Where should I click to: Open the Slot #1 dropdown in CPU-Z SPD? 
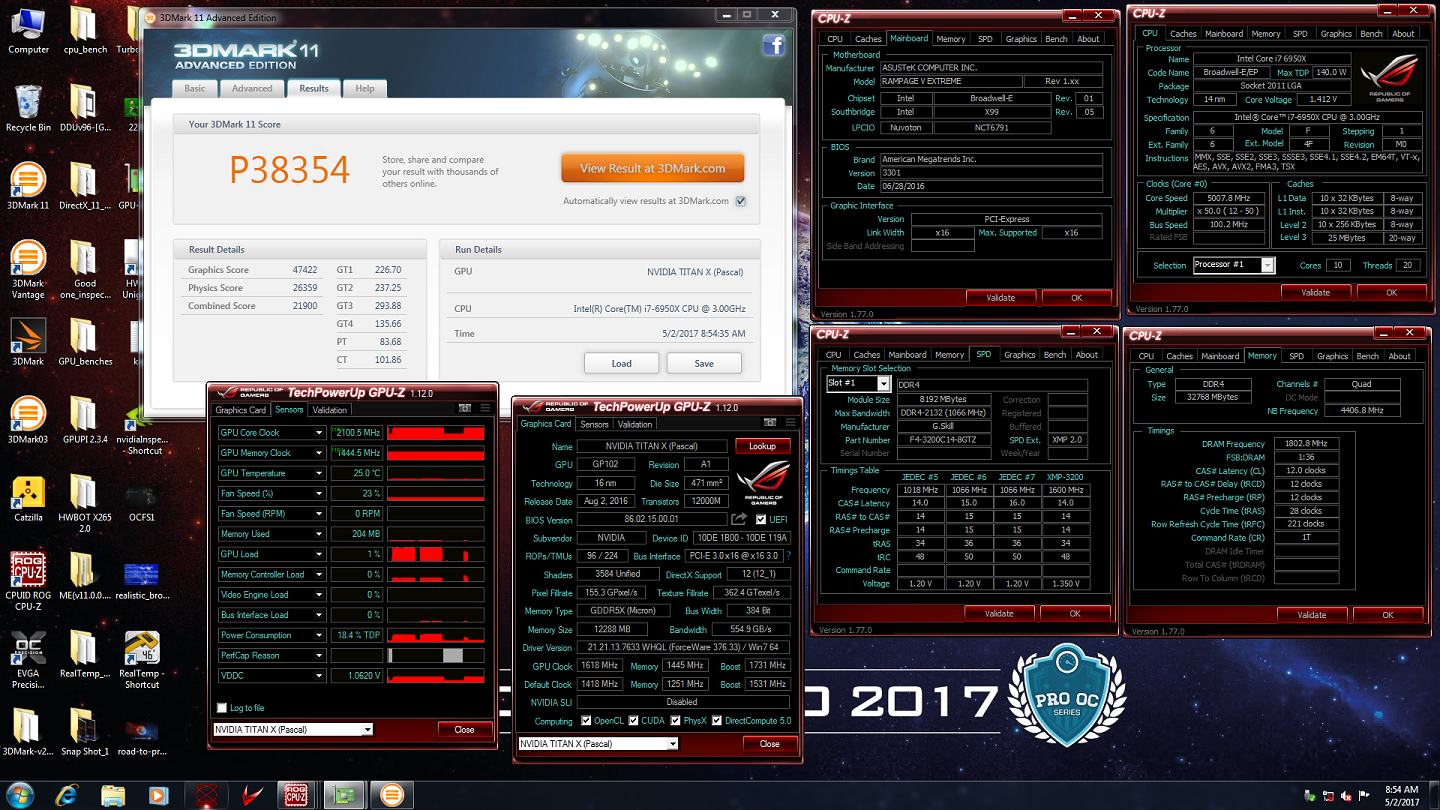pyautogui.click(x=883, y=383)
